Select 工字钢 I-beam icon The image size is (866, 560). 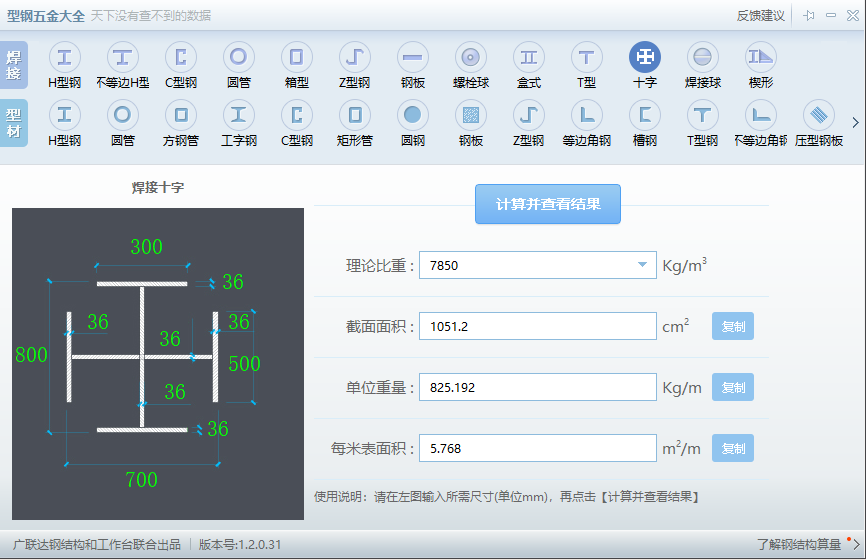(x=239, y=115)
